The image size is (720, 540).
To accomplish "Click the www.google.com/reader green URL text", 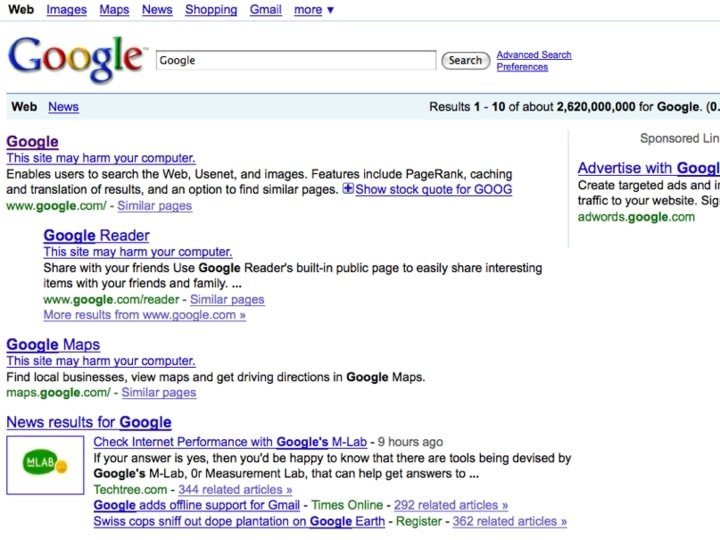I will click(111, 299).
